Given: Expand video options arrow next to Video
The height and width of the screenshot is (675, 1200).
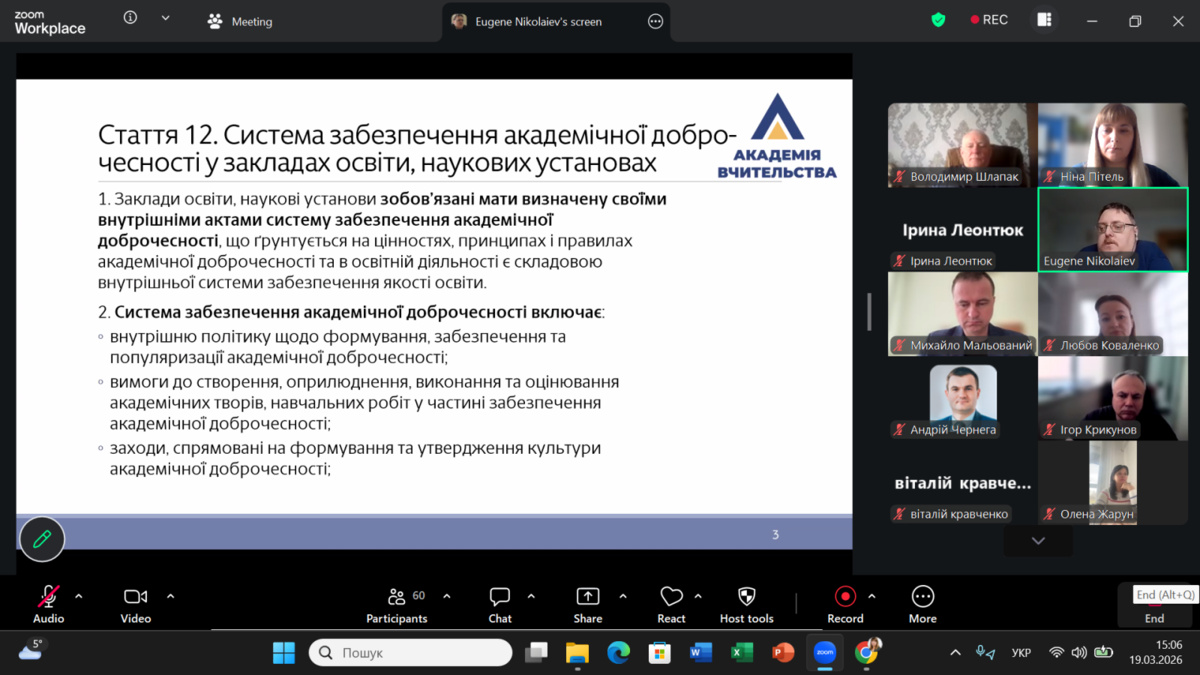Looking at the screenshot, I should [170, 596].
